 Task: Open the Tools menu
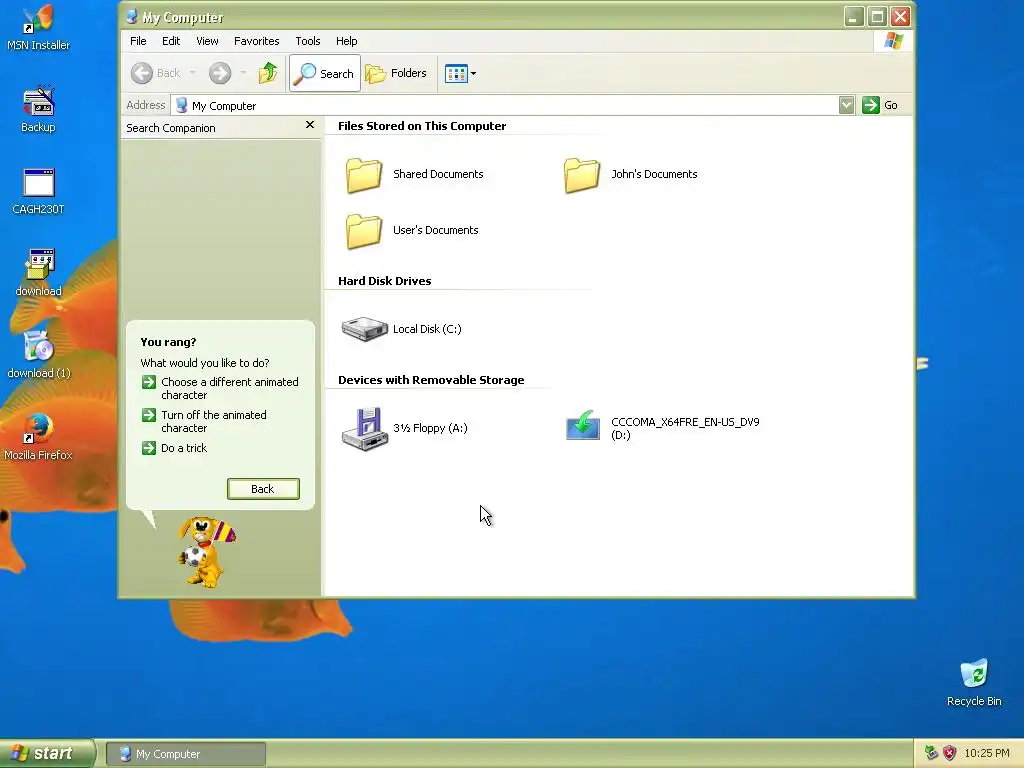[308, 41]
